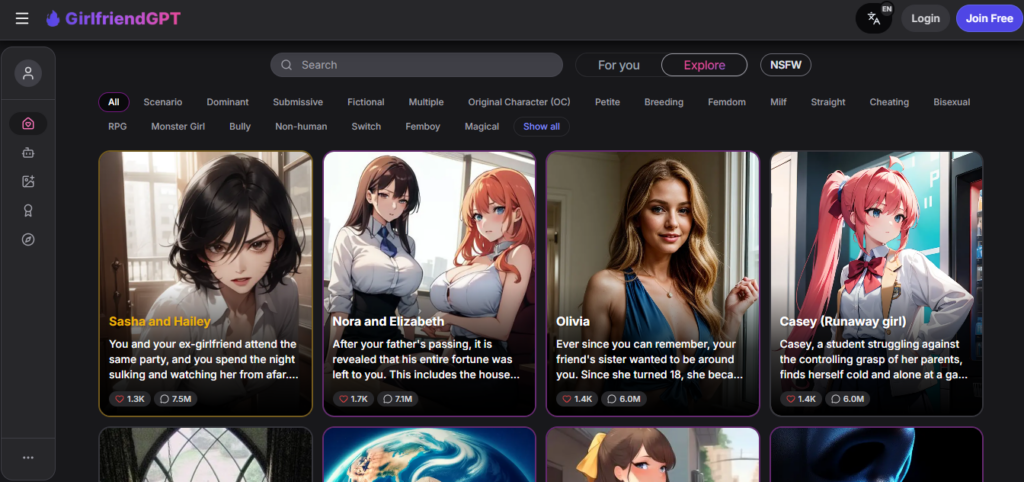The height and width of the screenshot is (482, 1024).
Task: Filter by Multiple tag
Action: point(426,102)
